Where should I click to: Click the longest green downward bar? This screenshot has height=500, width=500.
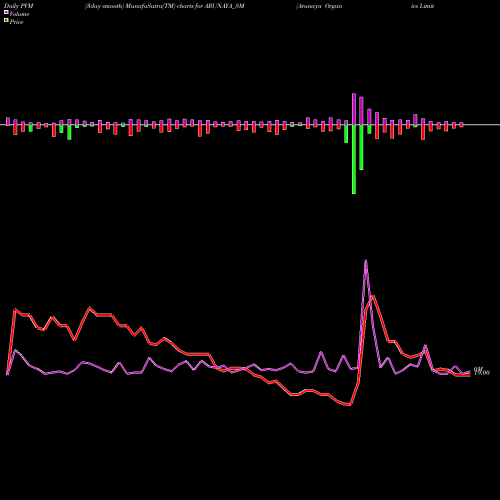pos(354,159)
